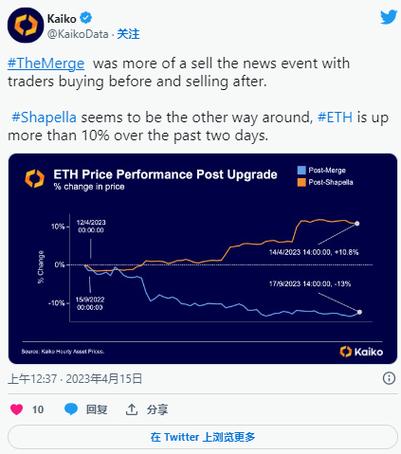
Task: Click the Kaiko watermark at chart bottom
Action: tap(361, 352)
